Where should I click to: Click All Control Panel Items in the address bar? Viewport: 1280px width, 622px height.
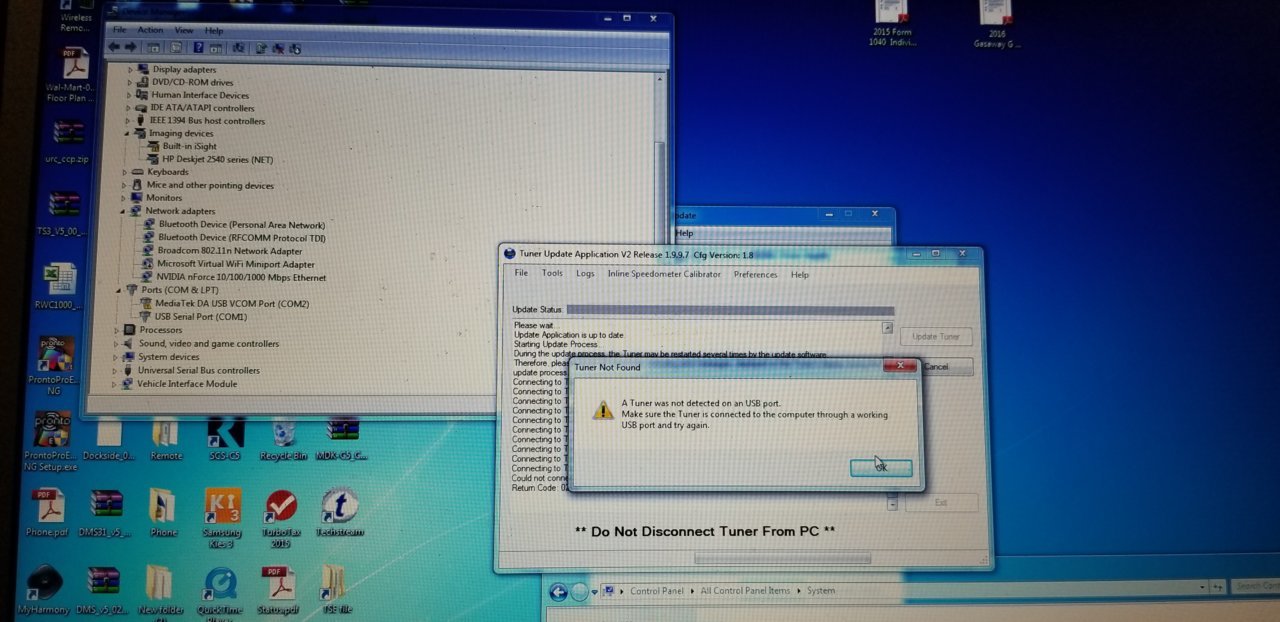(x=745, y=591)
